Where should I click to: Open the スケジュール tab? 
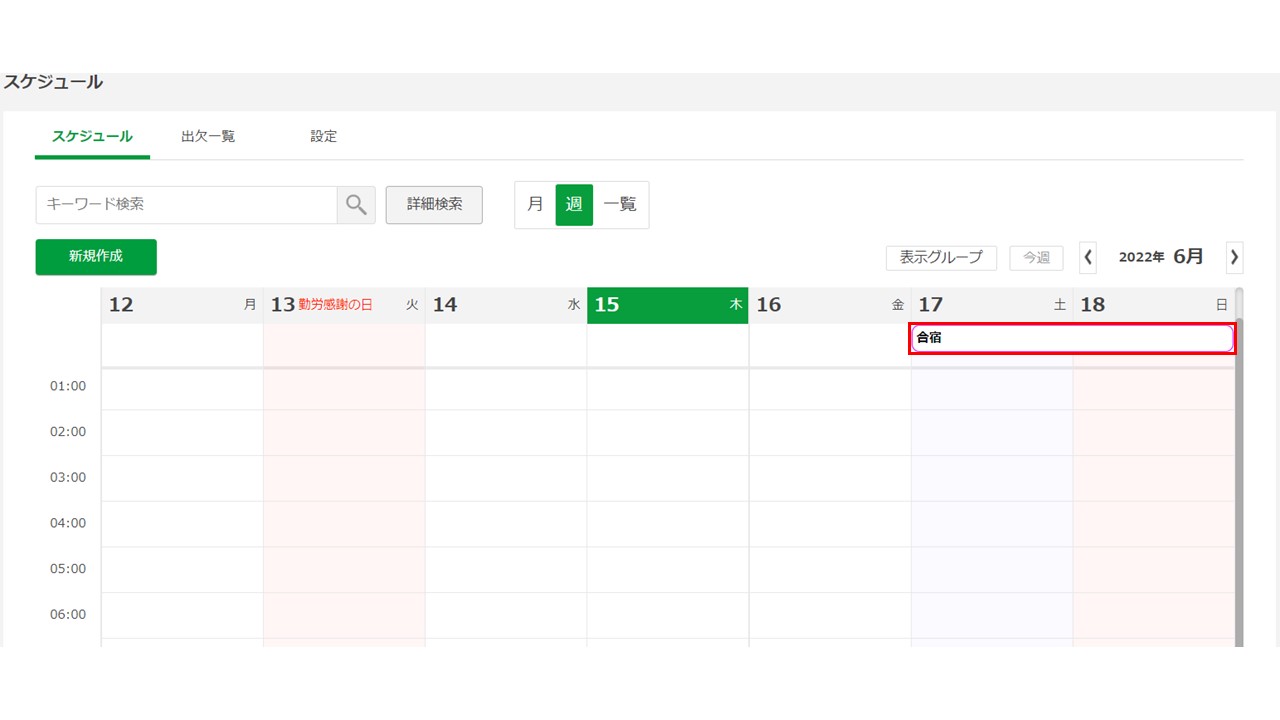[92, 137]
